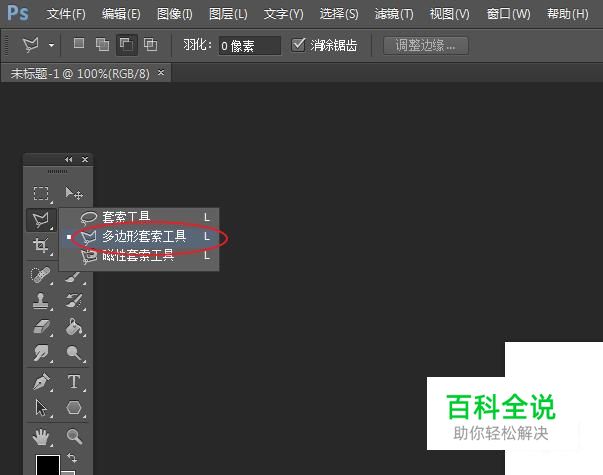Click the 羽化 feather value field
The height and width of the screenshot is (475, 603).
click(250, 46)
